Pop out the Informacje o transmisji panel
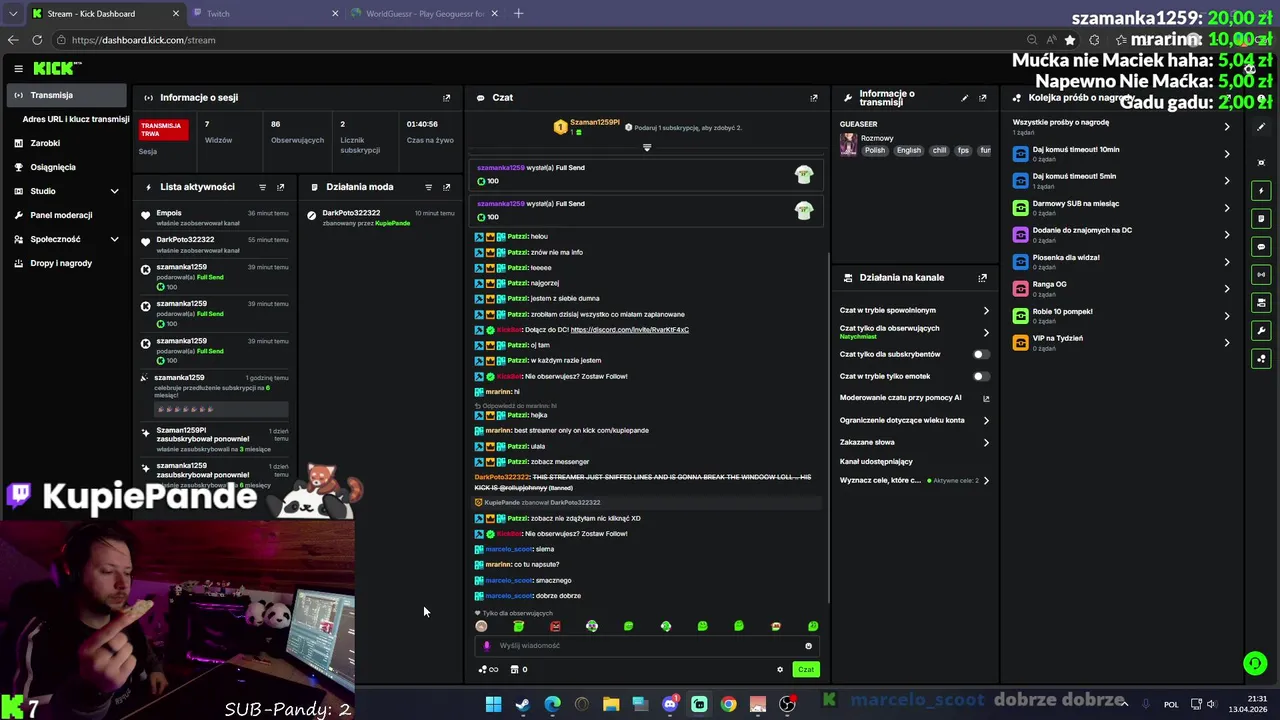This screenshot has width=1280, height=720. (x=982, y=98)
